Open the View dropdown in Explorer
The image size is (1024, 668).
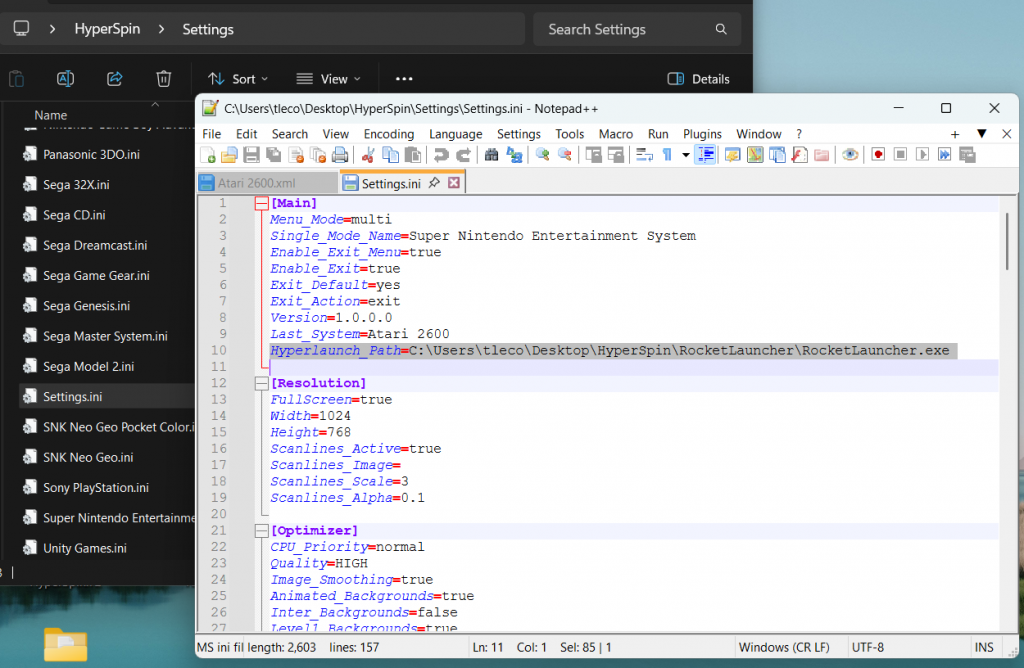click(x=328, y=79)
